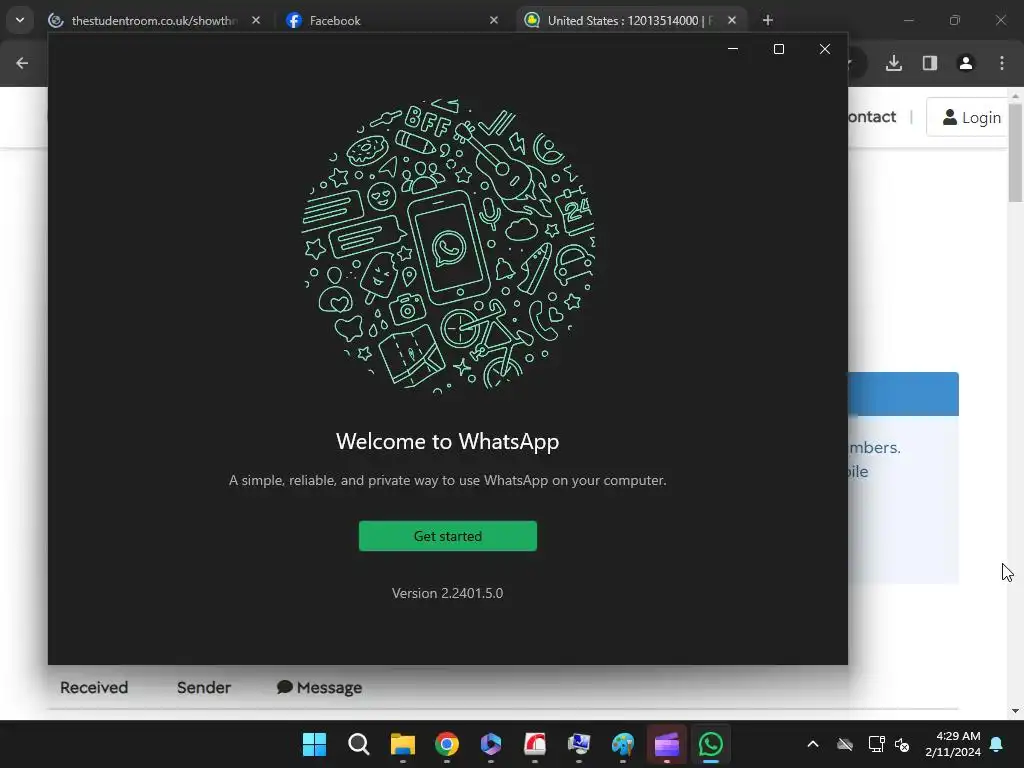Open Chrome downloads icon
Viewport: 1024px width, 768px height.
[894, 63]
